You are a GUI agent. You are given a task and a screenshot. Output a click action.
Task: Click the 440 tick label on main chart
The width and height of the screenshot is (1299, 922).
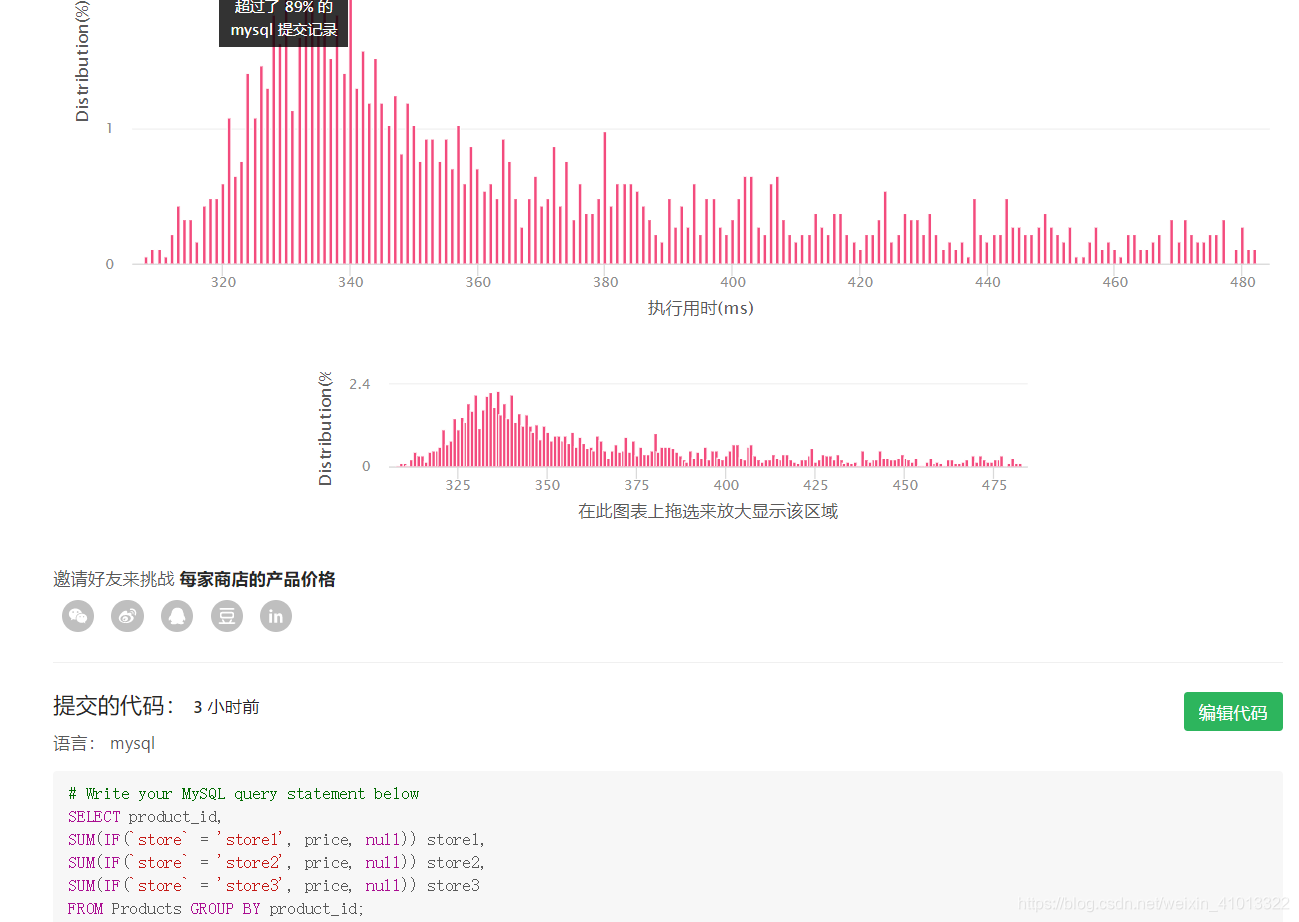(x=988, y=282)
